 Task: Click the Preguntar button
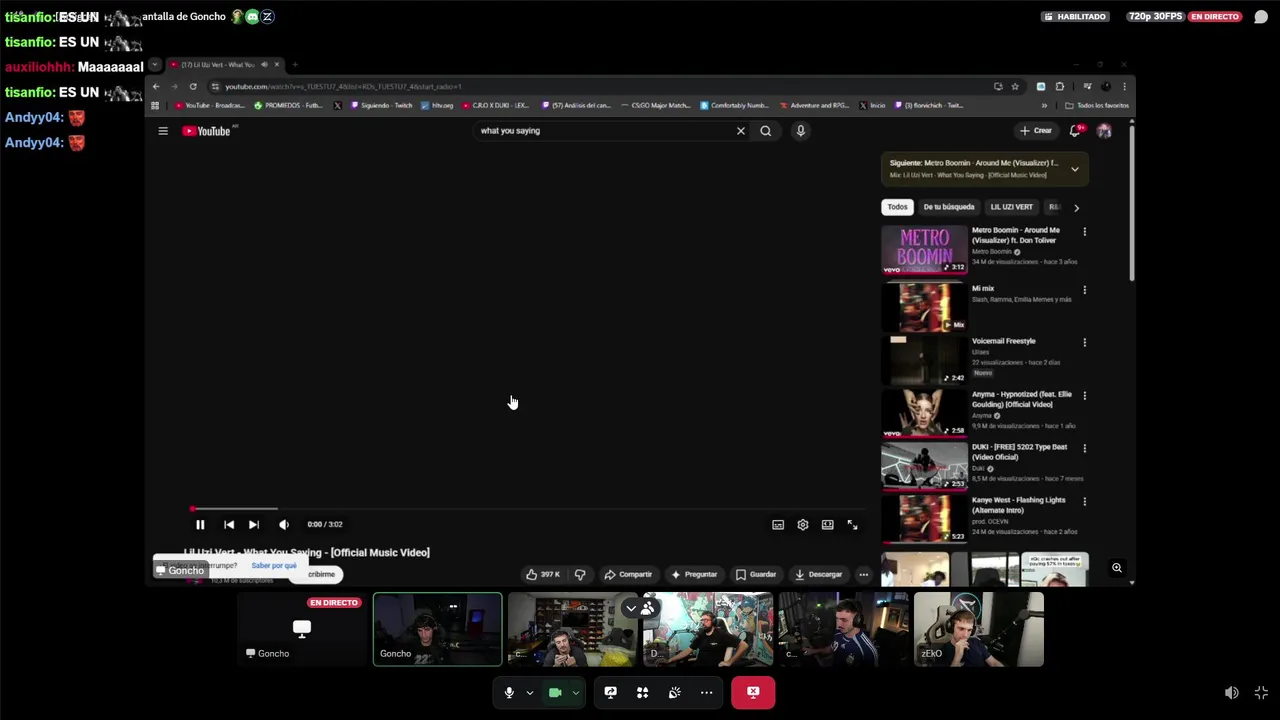point(694,574)
